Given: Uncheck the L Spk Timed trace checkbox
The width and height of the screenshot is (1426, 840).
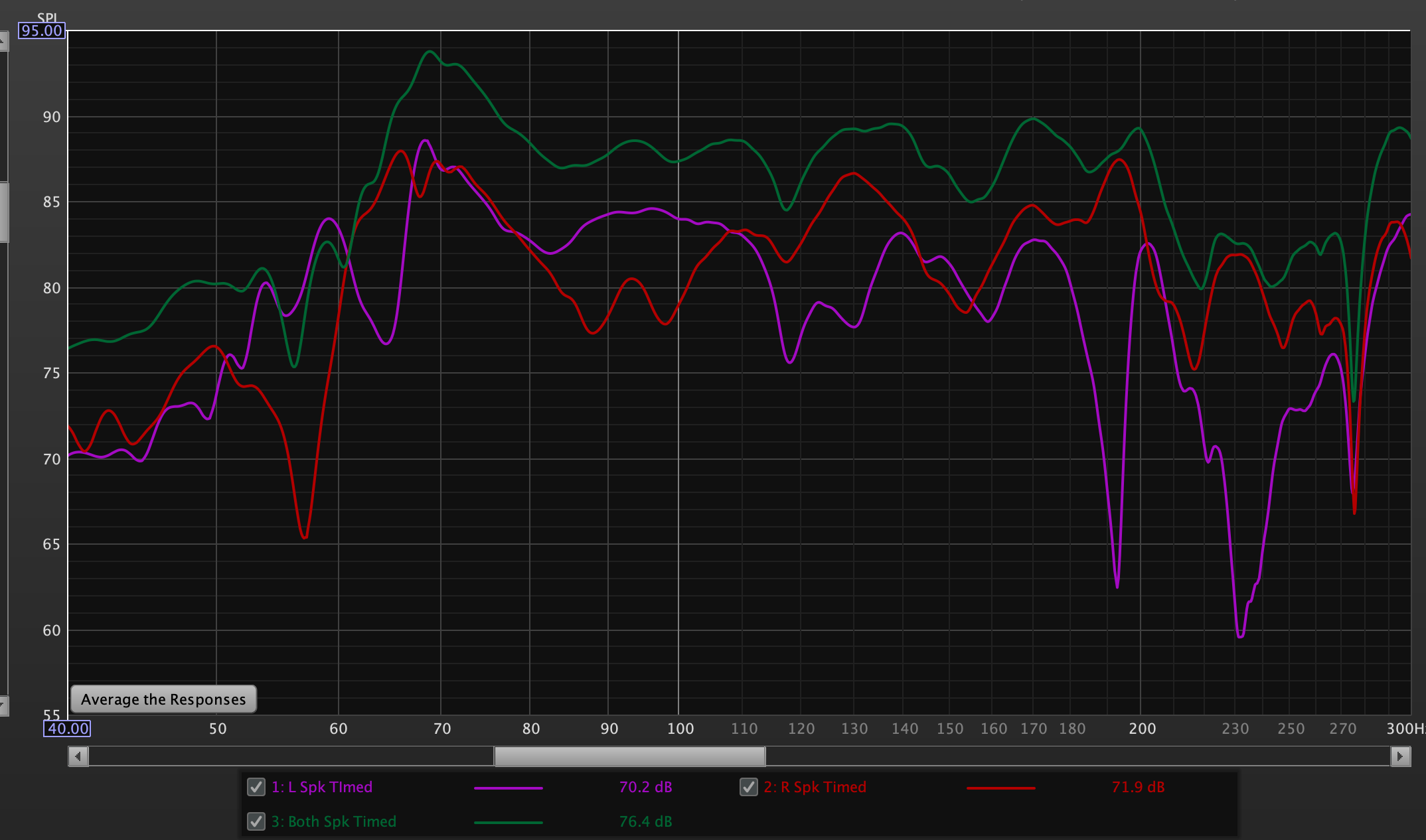Looking at the screenshot, I should coord(256,787).
